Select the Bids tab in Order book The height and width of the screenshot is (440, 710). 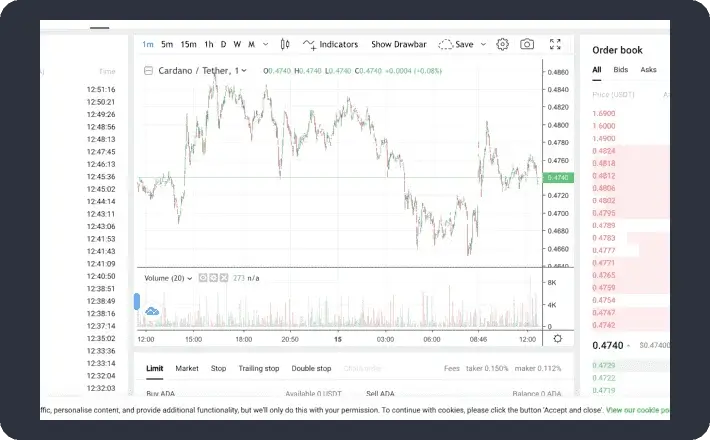621,70
